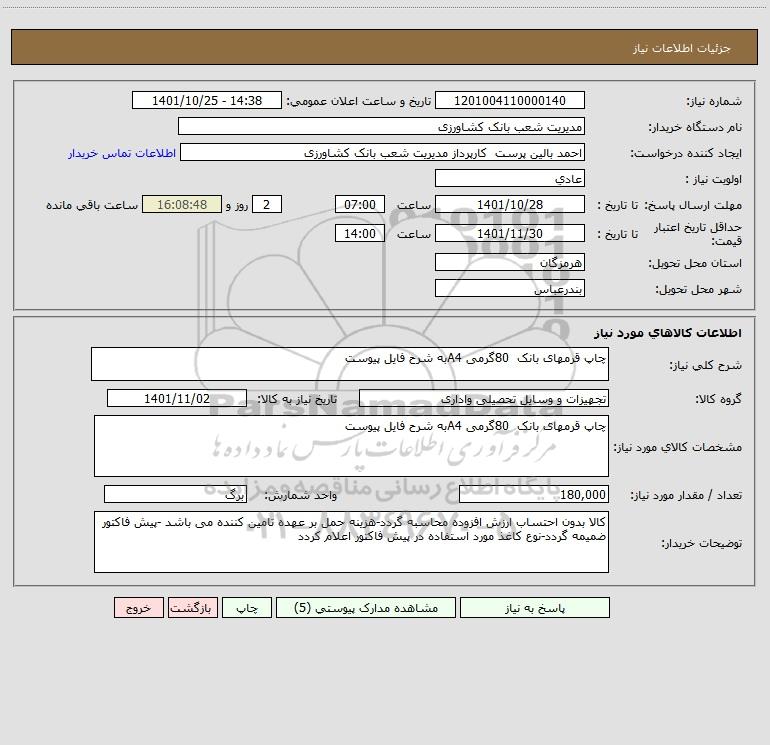The image size is (770, 745).
Task: Click goods group field تجهیزات و وسایل تحصیلی واداری
Action: pos(484,398)
